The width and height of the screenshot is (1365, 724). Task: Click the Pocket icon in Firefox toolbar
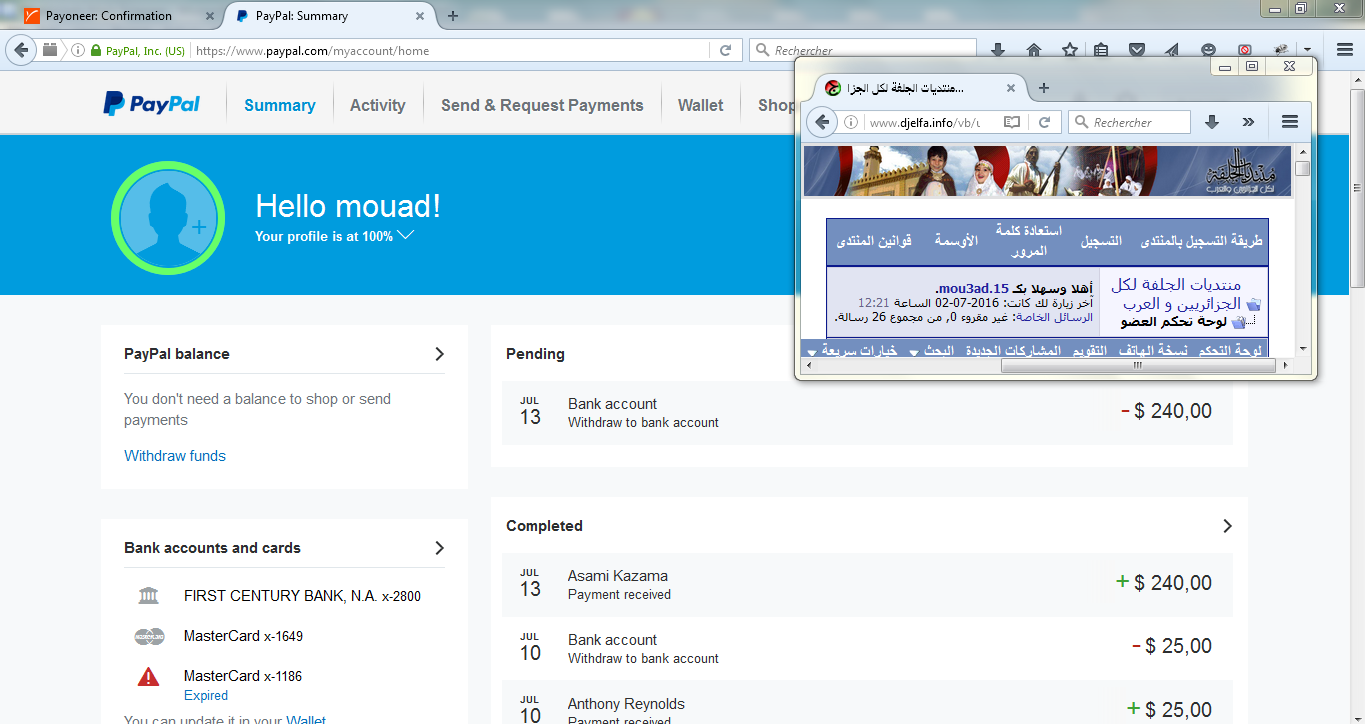point(1137,50)
